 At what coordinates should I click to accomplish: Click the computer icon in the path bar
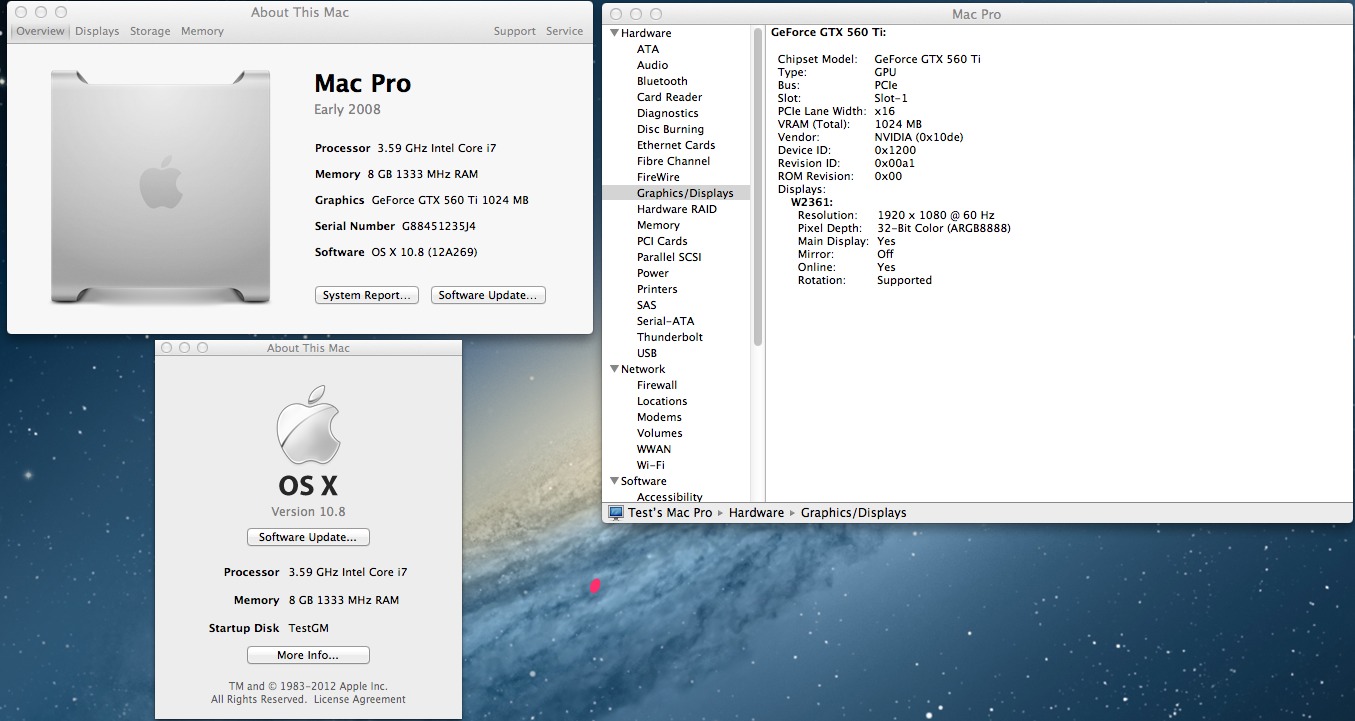pyautogui.click(x=616, y=512)
